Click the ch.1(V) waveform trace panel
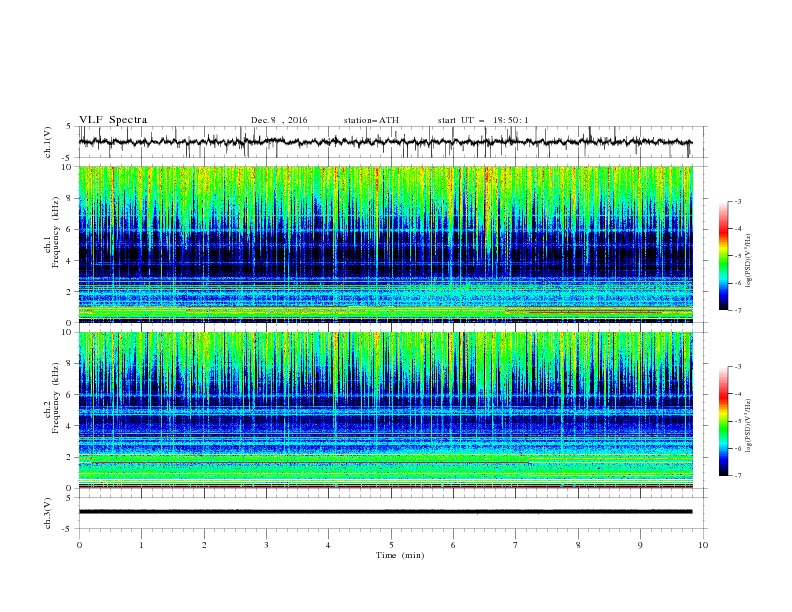Viewport: 792px width, 612px height. click(392, 142)
